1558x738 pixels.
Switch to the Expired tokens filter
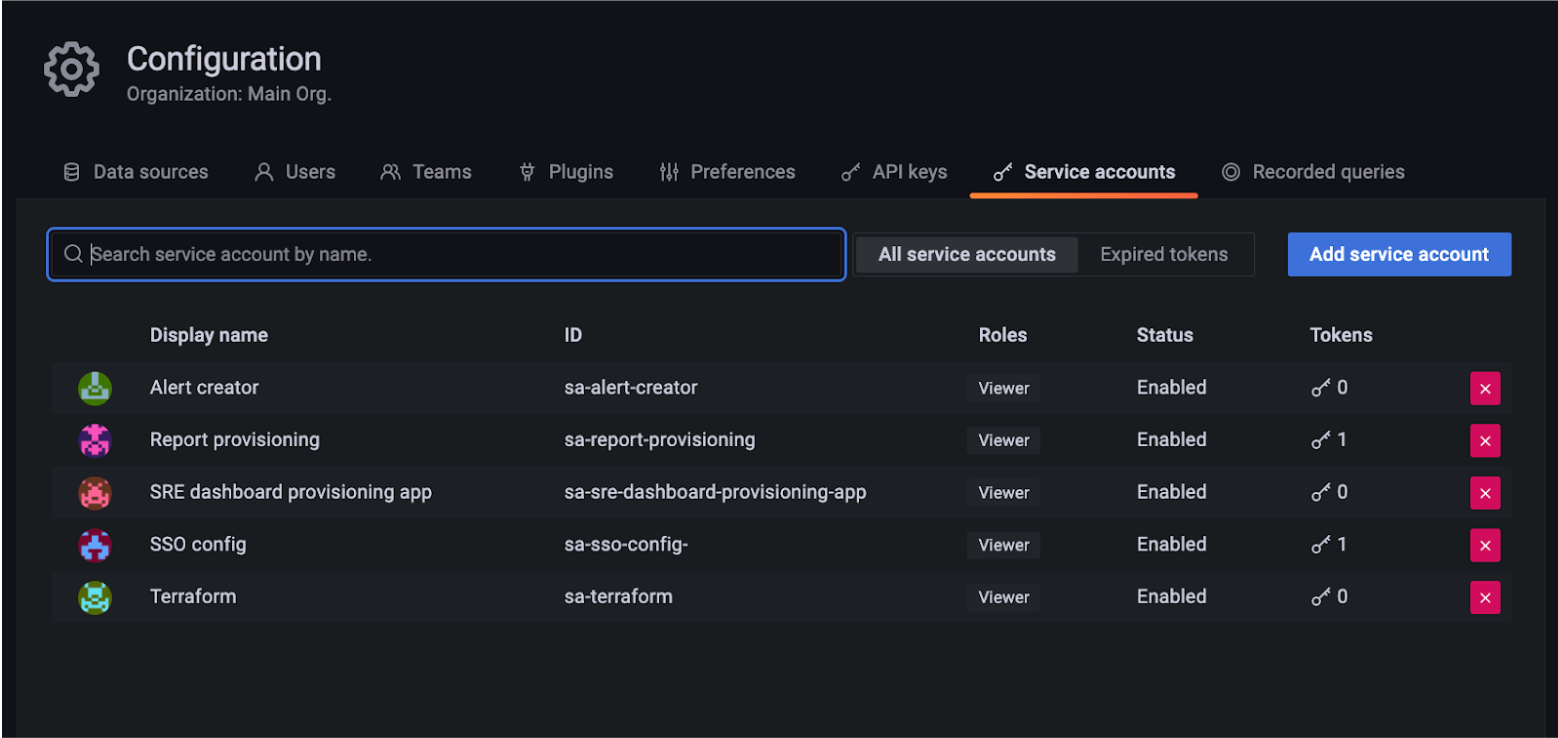(1163, 254)
